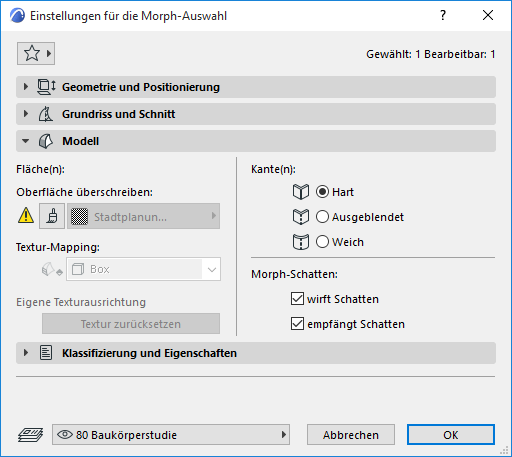Expand Grundriss und Schnitt panel

[25, 114]
